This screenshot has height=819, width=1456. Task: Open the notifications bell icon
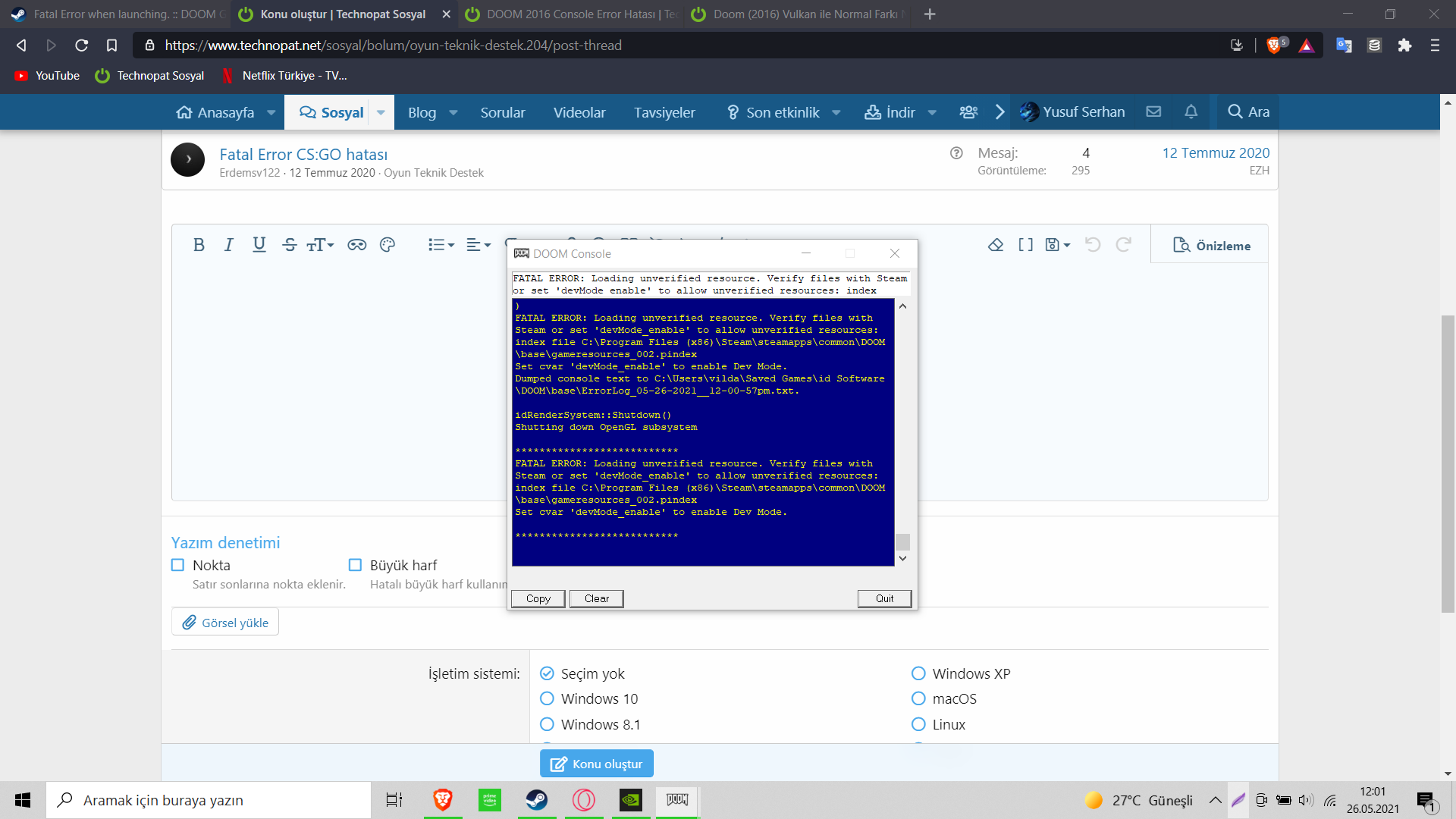(x=1191, y=112)
